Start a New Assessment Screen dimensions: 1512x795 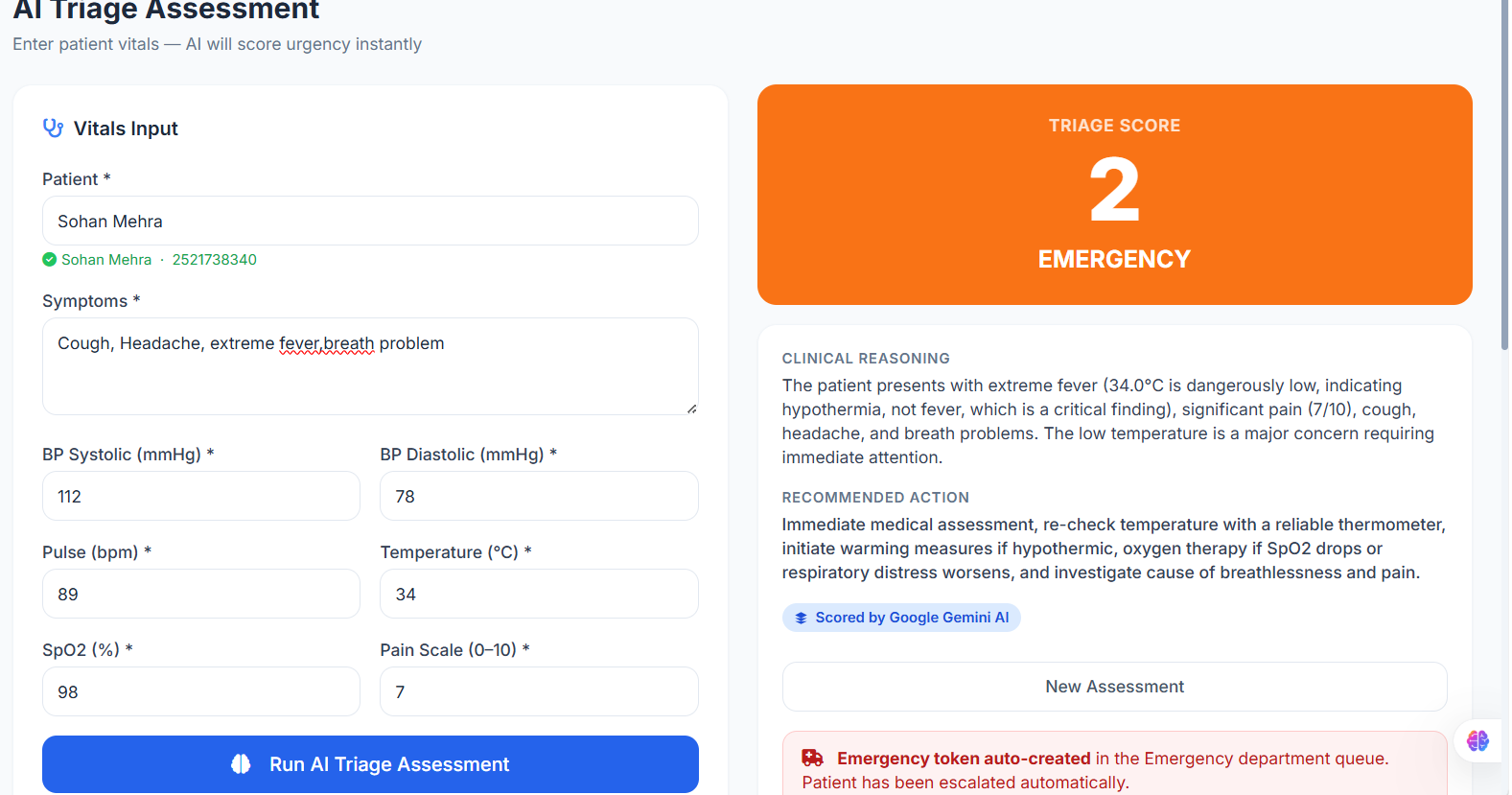[x=1114, y=687]
